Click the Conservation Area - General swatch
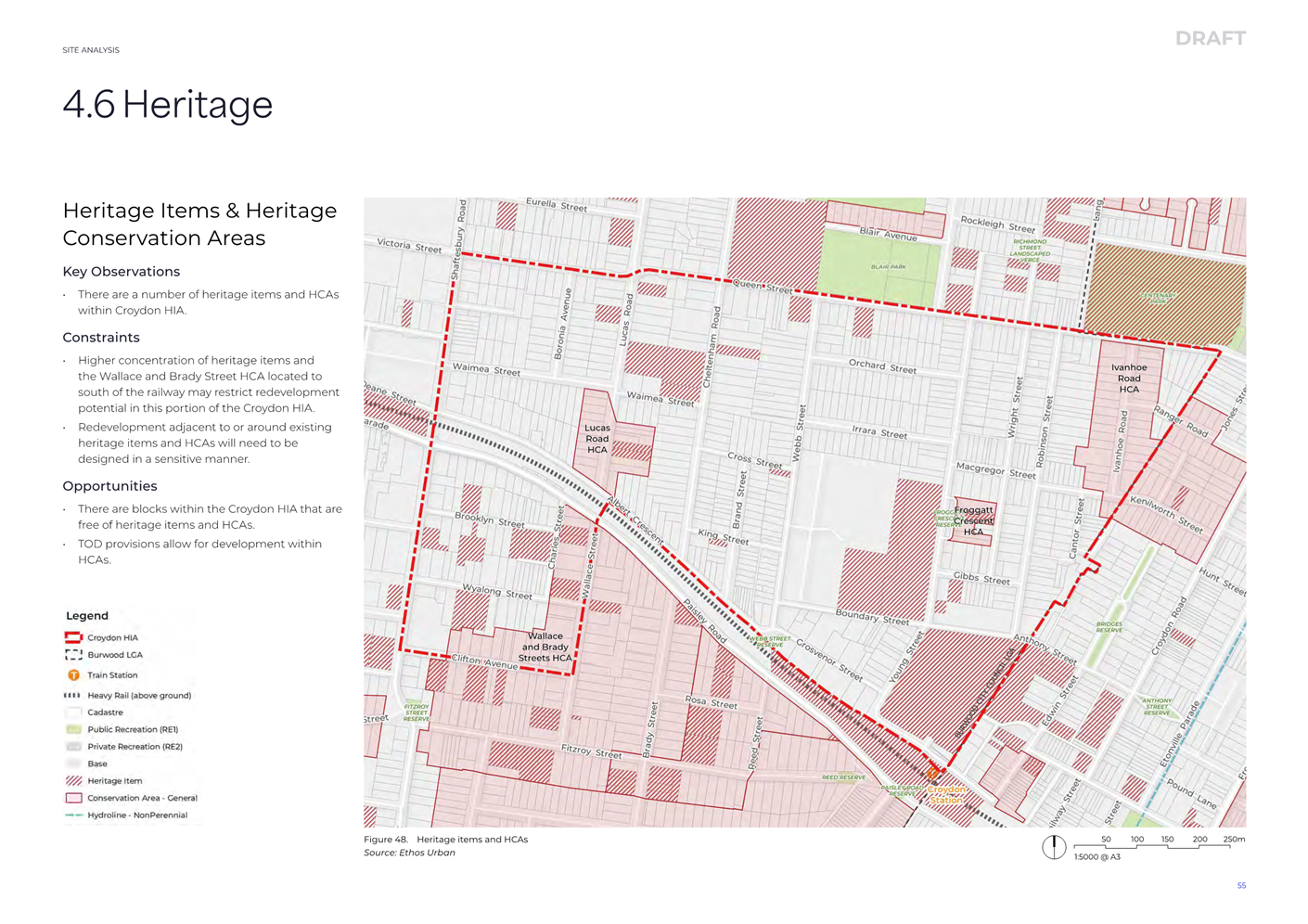This screenshot has height=924, width=1308. pos(73,798)
